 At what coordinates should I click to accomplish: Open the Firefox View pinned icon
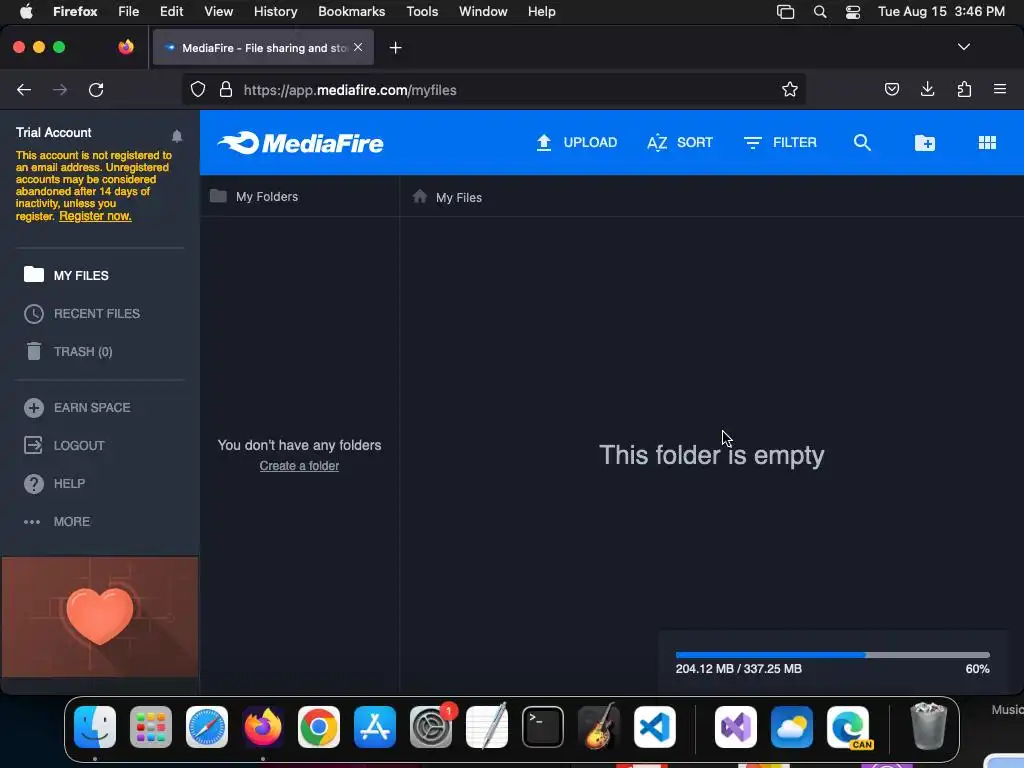[126, 47]
